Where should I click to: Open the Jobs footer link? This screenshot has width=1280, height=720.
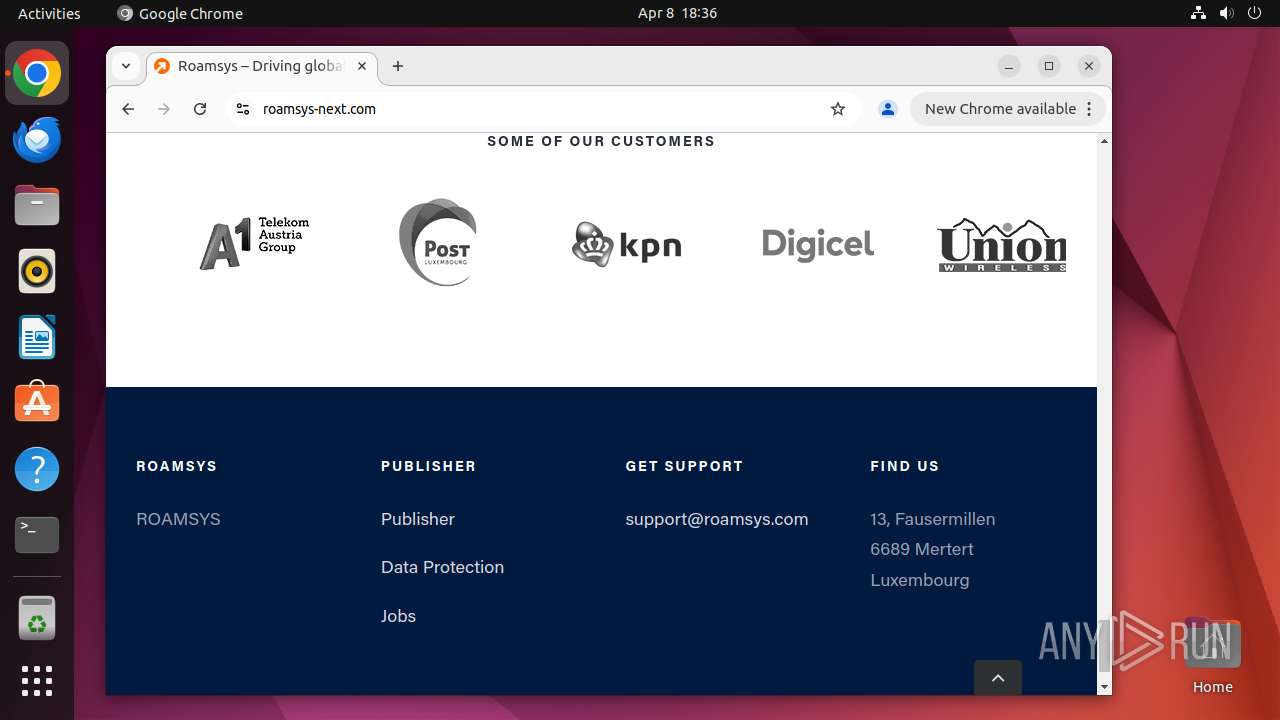coord(398,616)
